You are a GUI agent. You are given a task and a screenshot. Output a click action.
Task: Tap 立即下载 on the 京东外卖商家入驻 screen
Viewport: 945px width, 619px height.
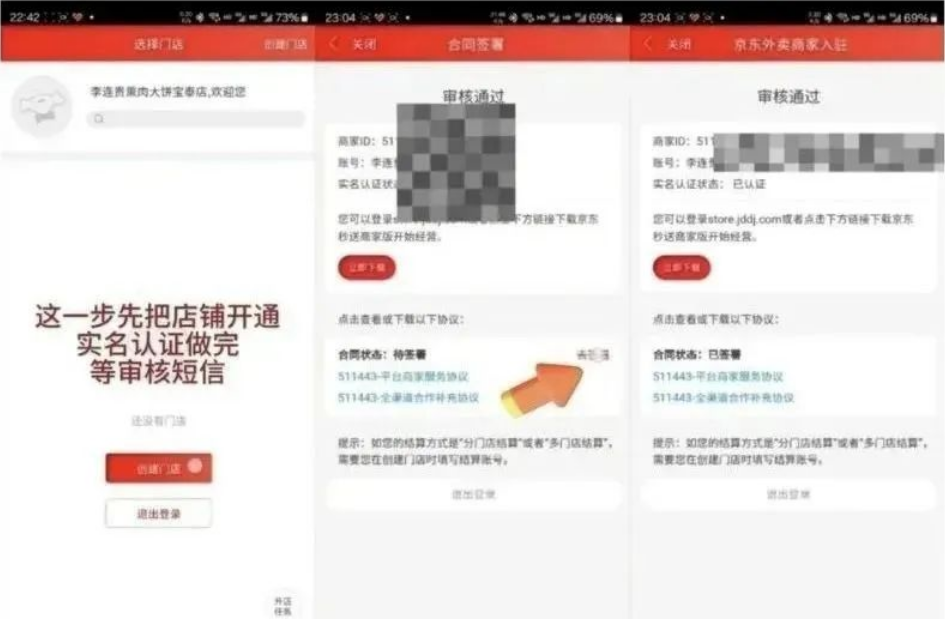click(681, 268)
